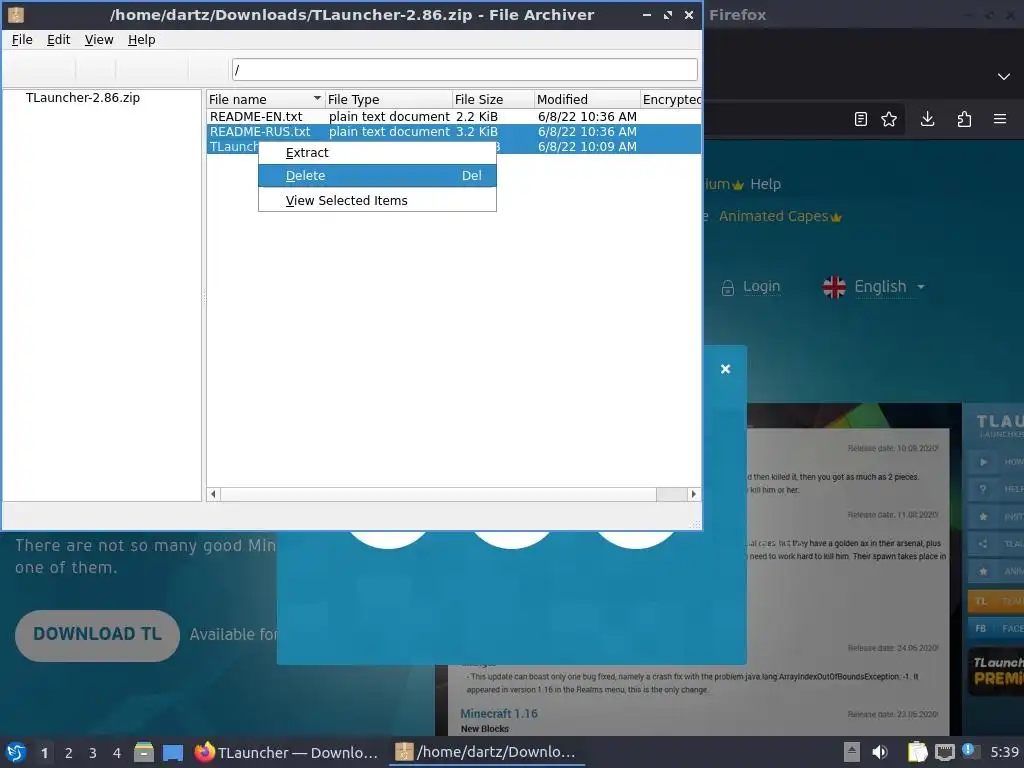Choose Extract from the context menu

[x=377, y=153]
